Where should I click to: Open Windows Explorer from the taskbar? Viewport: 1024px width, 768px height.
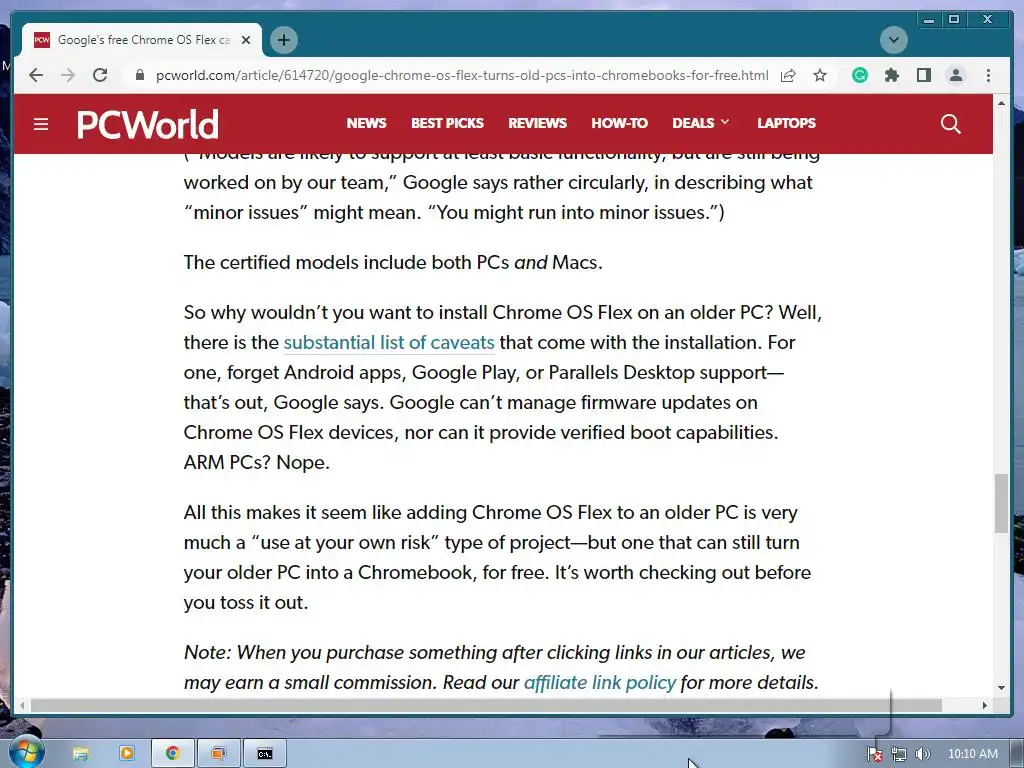click(80, 754)
